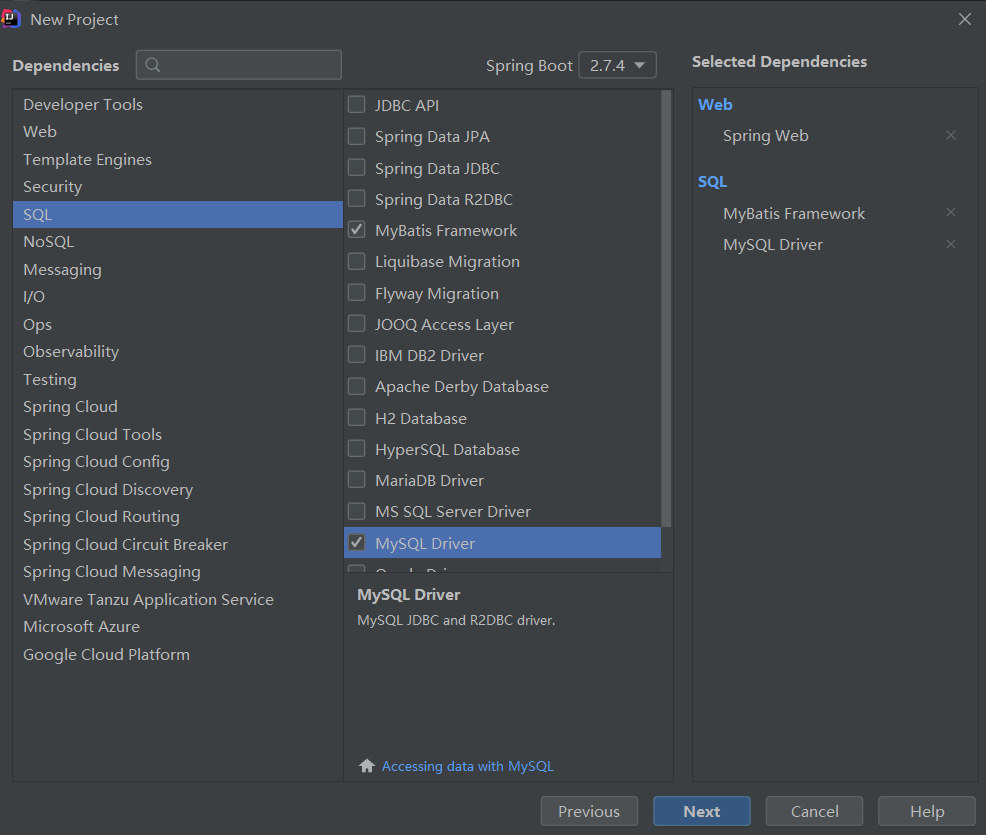This screenshot has width=986, height=835.
Task: Click Next to continue
Action: pyautogui.click(x=702, y=811)
